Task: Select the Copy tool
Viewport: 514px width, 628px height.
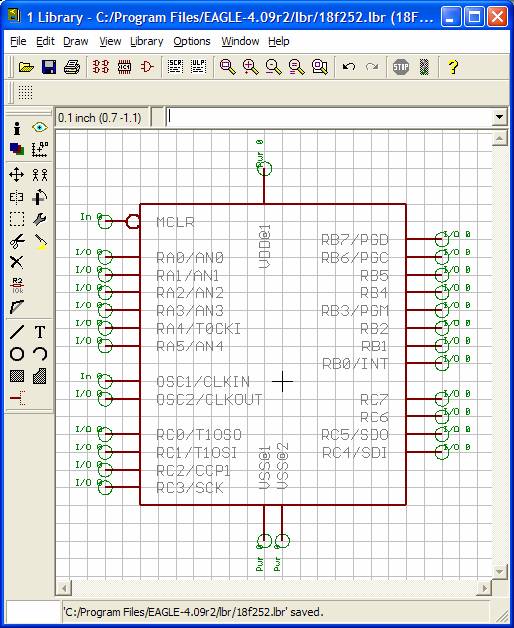Action: click(40, 175)
